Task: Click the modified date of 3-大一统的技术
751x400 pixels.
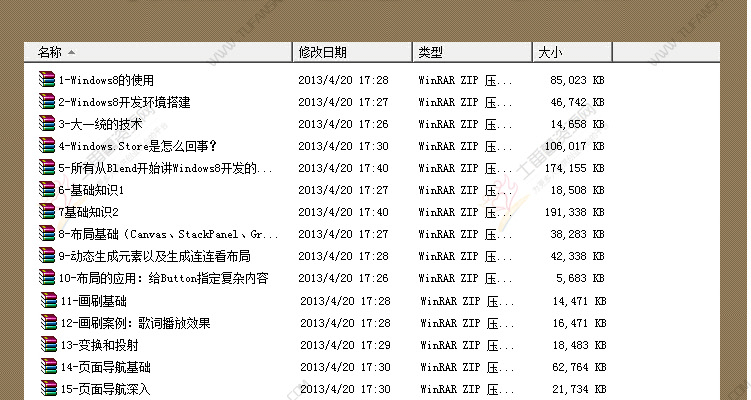Action: click(x=343, y=124)
